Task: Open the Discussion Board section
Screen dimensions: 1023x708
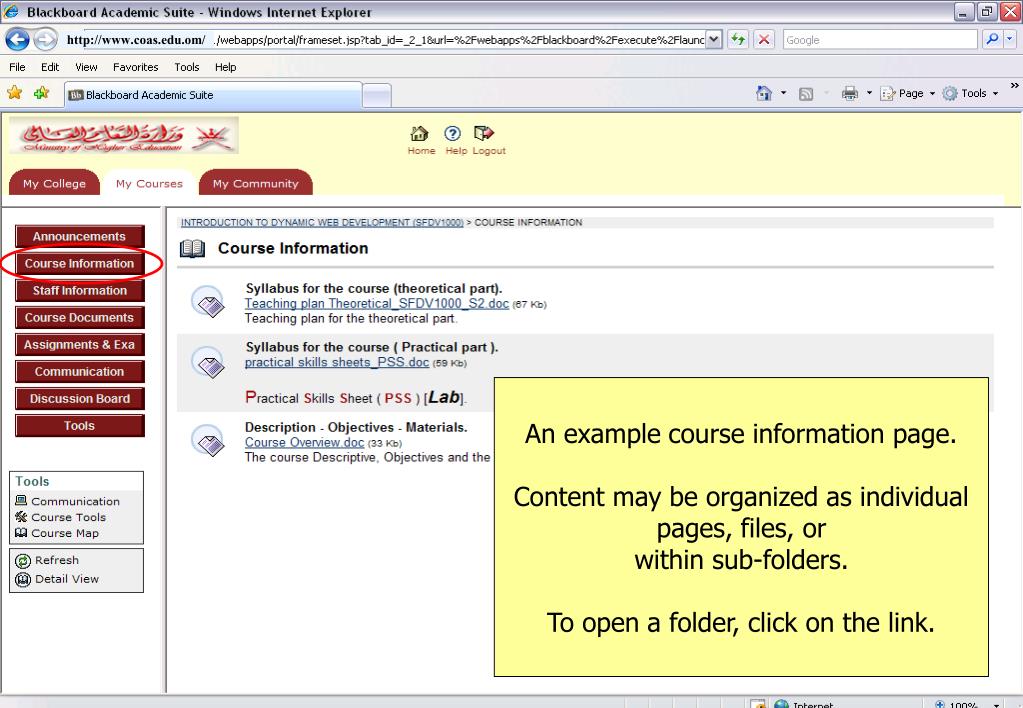Action: click(x=79, y=399)
